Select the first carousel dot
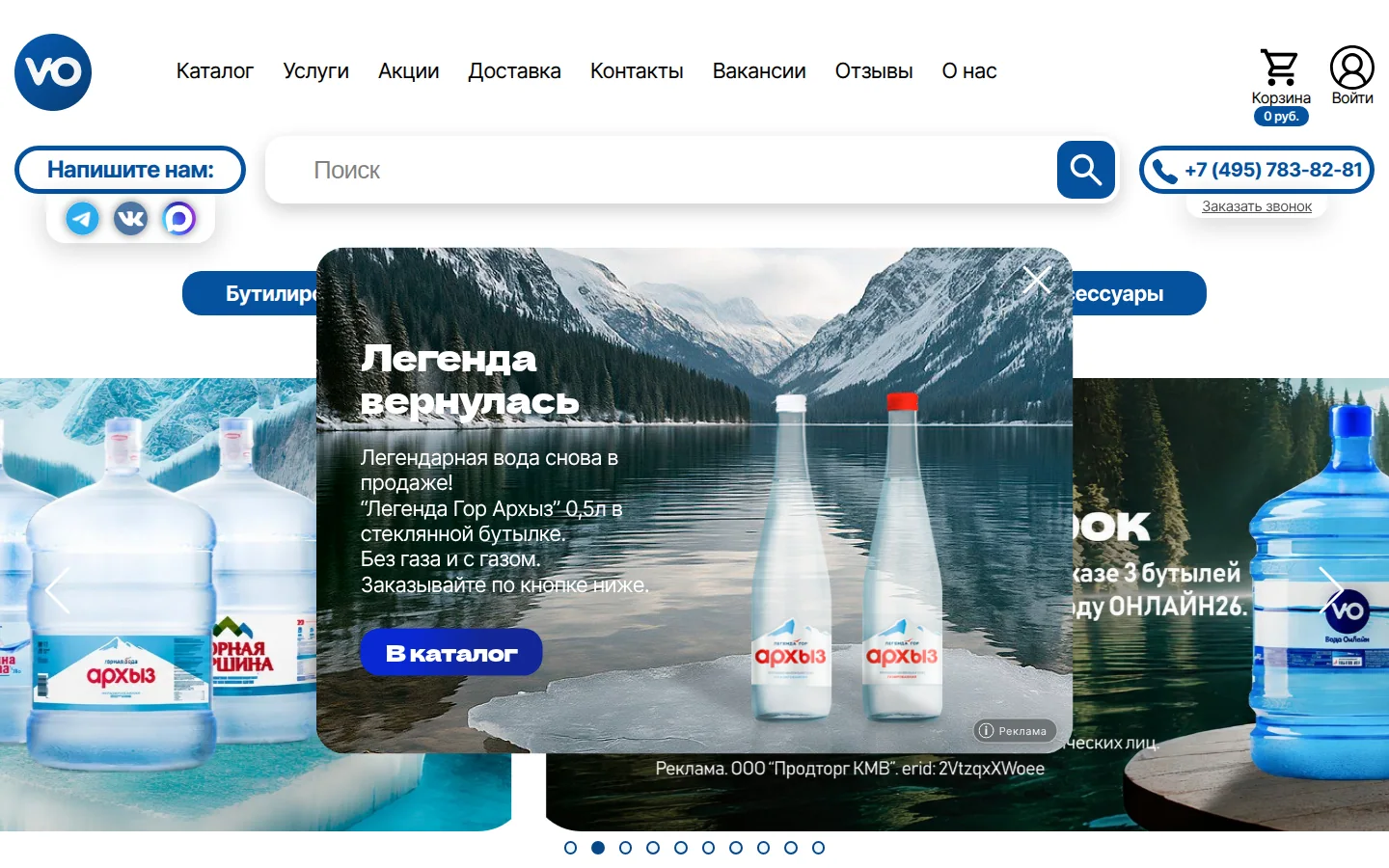Screen dimensions: 1389x868 pyautogui.click(x=570, y=848)
